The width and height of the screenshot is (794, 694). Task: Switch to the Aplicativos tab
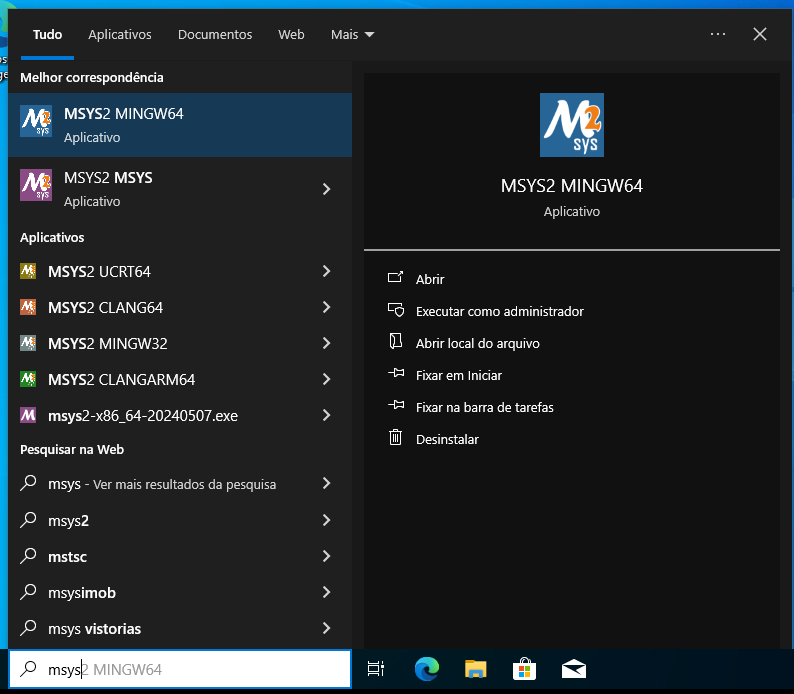pyautogui.click(x=120, y=34)
